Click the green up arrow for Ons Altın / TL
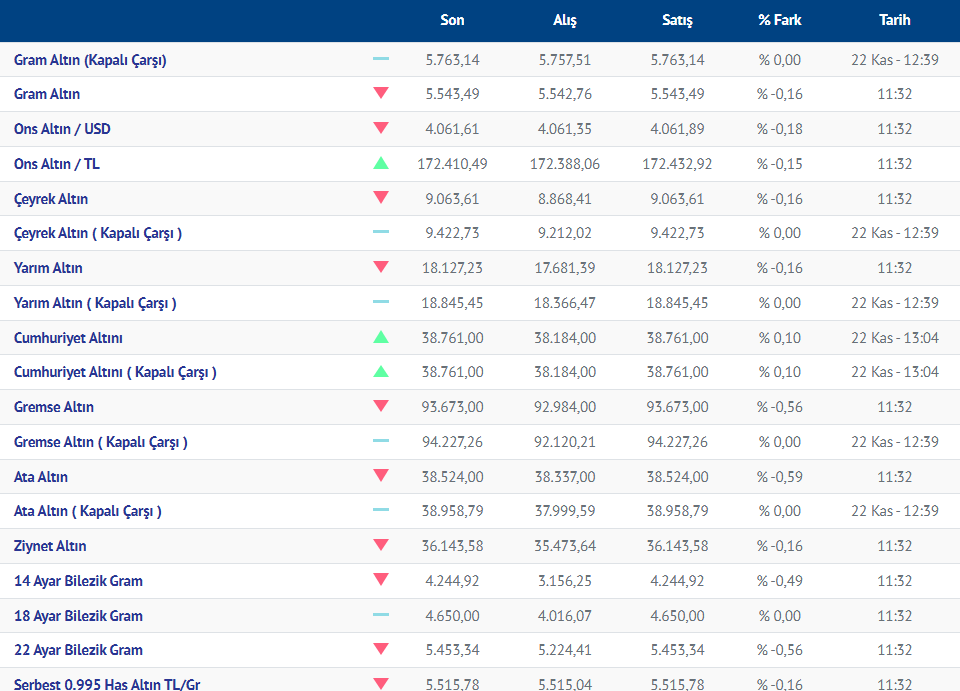The height and width of the screenshot is (691, 960). (381, 163)
